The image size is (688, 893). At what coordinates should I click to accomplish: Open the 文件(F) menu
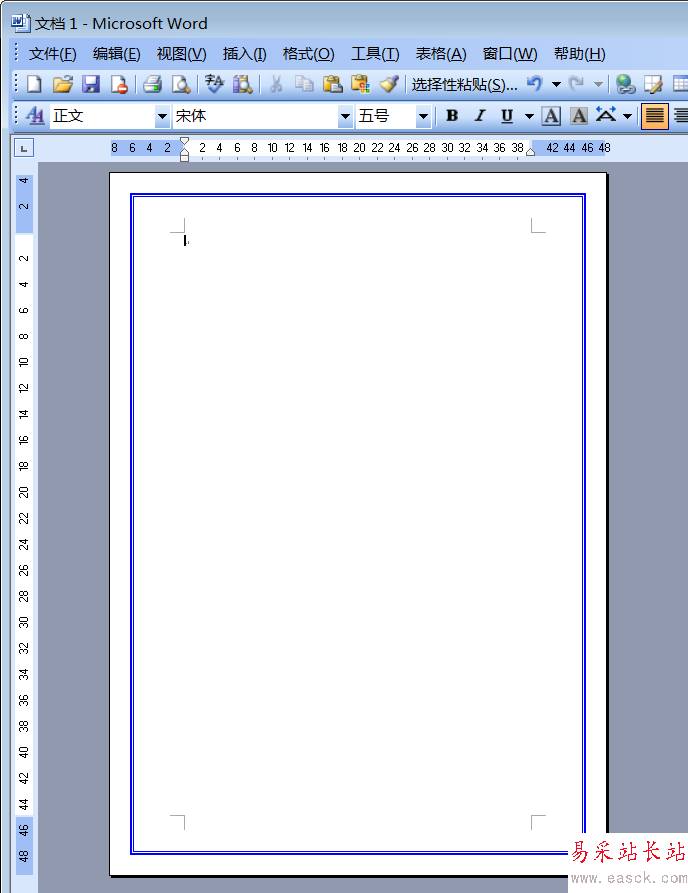[x=52, y=54]
